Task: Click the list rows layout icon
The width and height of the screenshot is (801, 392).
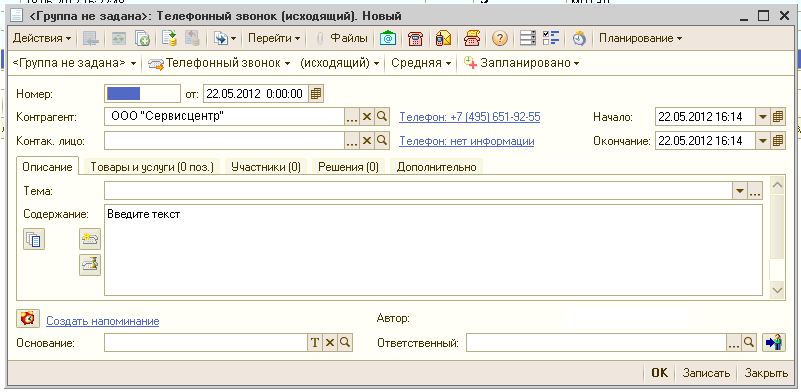Action: (x=527, y=38)
